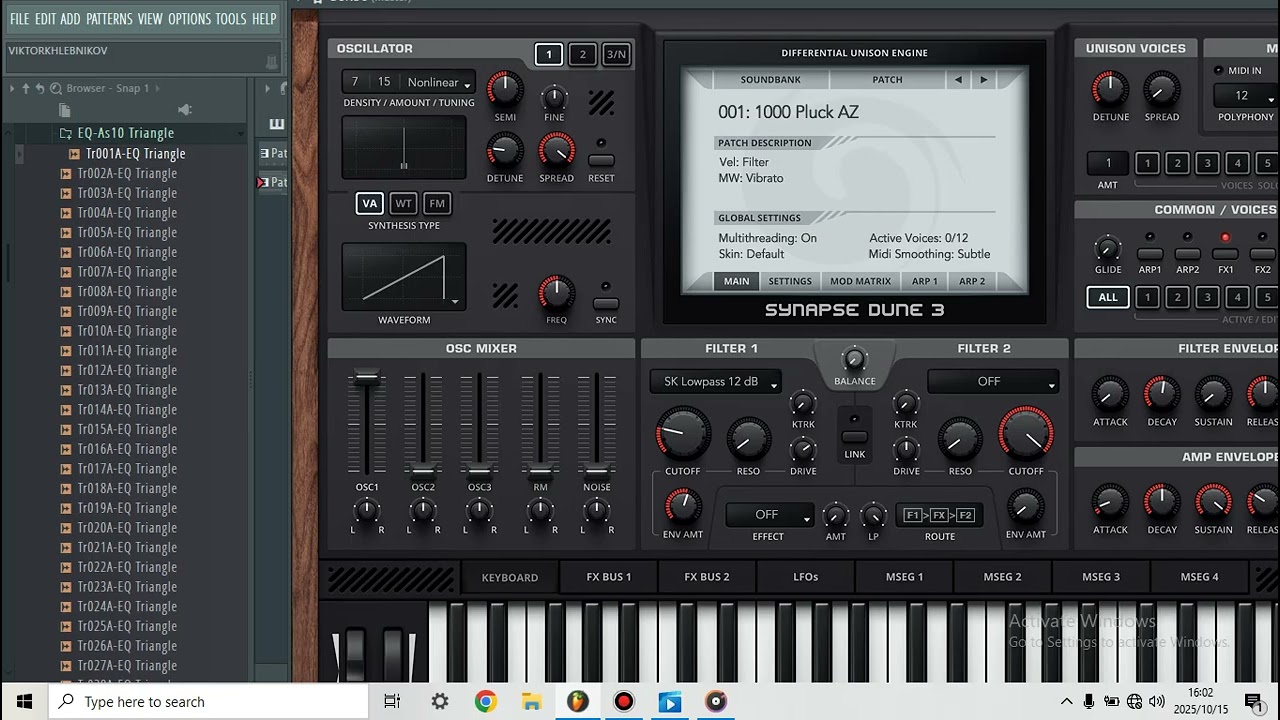The width and height of the screenshot is (1280, 720).
Task: Click the preset icon beside Tr001A-EQ Triangle
Action: click(75, 154)
